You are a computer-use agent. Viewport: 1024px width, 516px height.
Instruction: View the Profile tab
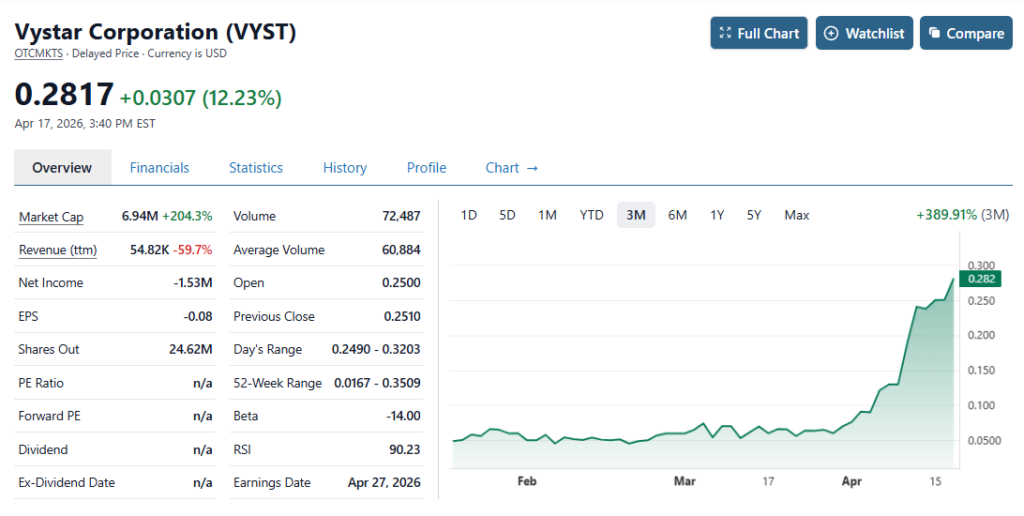(426, 168)
